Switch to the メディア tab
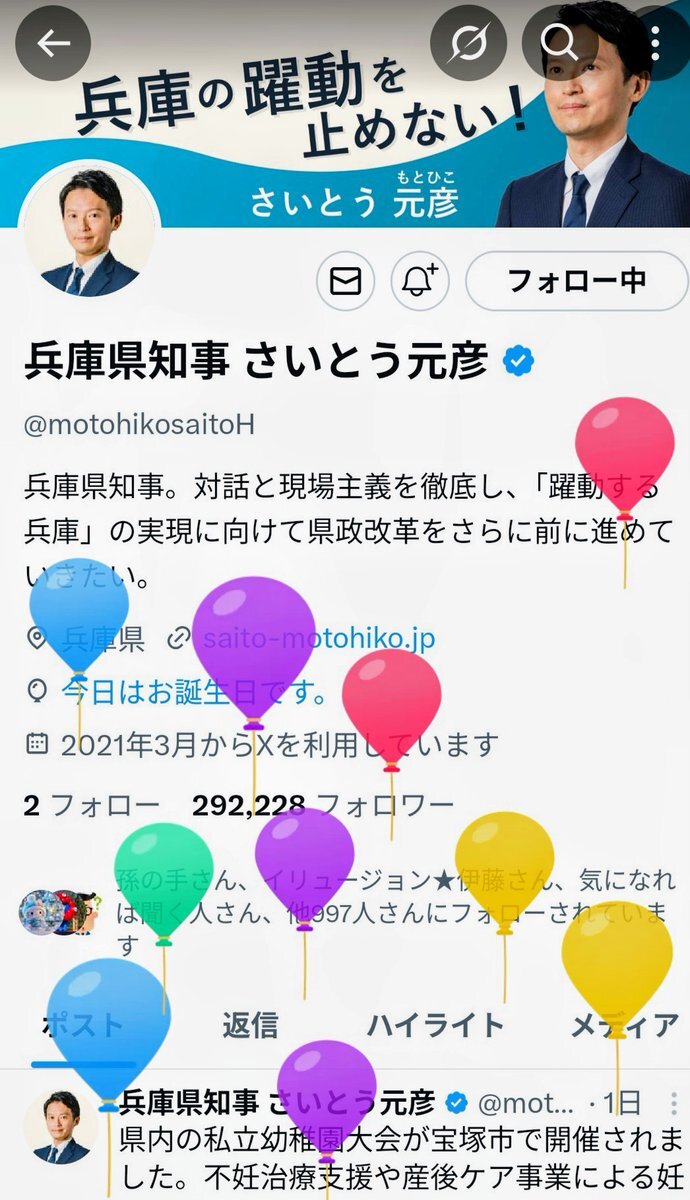Screen dimensions: 690x1200 point(625,1025)
